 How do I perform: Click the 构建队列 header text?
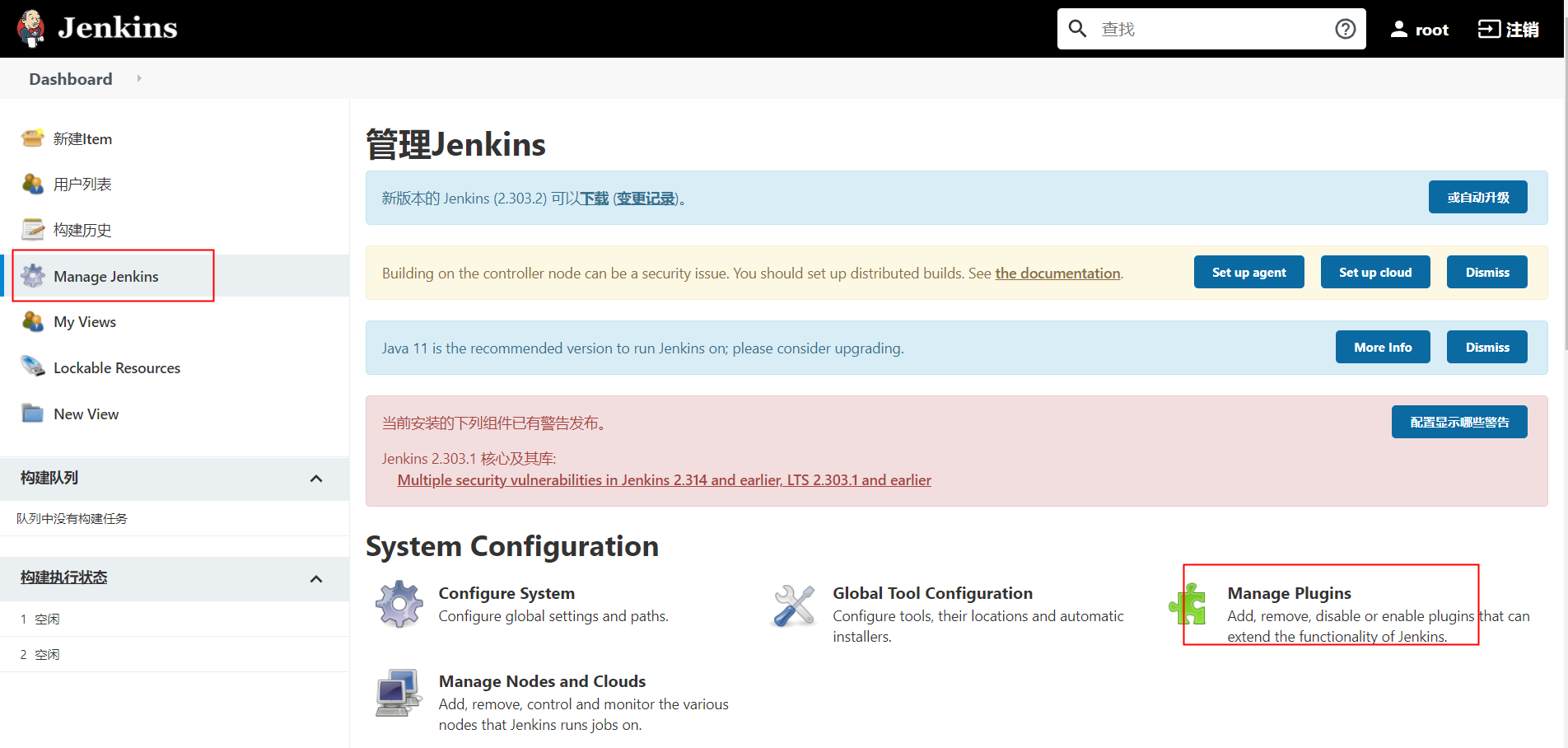[x=49, y=478]
